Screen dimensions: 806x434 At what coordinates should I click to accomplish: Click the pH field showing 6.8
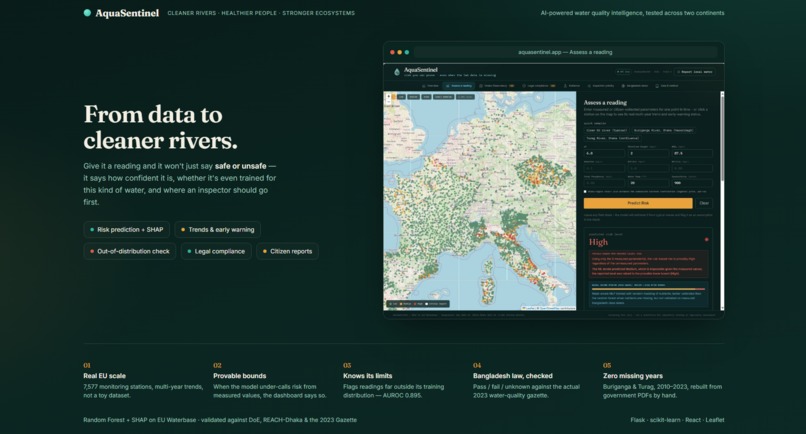(604, 153)
